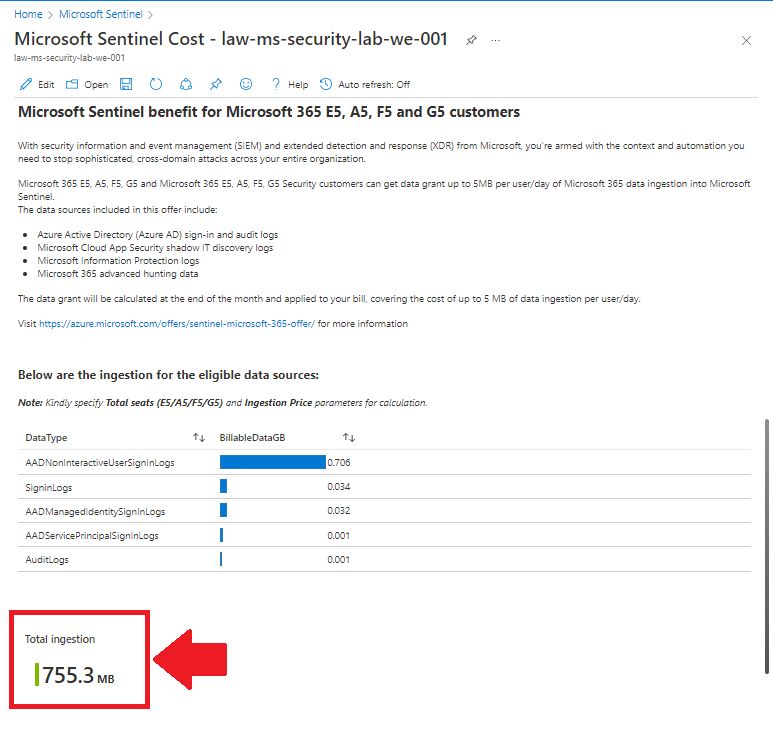Close the Microsoft Sentinel Cost blade
This screenshot has height=745, width=773.
pyautogui.click(x=746, y=40)
